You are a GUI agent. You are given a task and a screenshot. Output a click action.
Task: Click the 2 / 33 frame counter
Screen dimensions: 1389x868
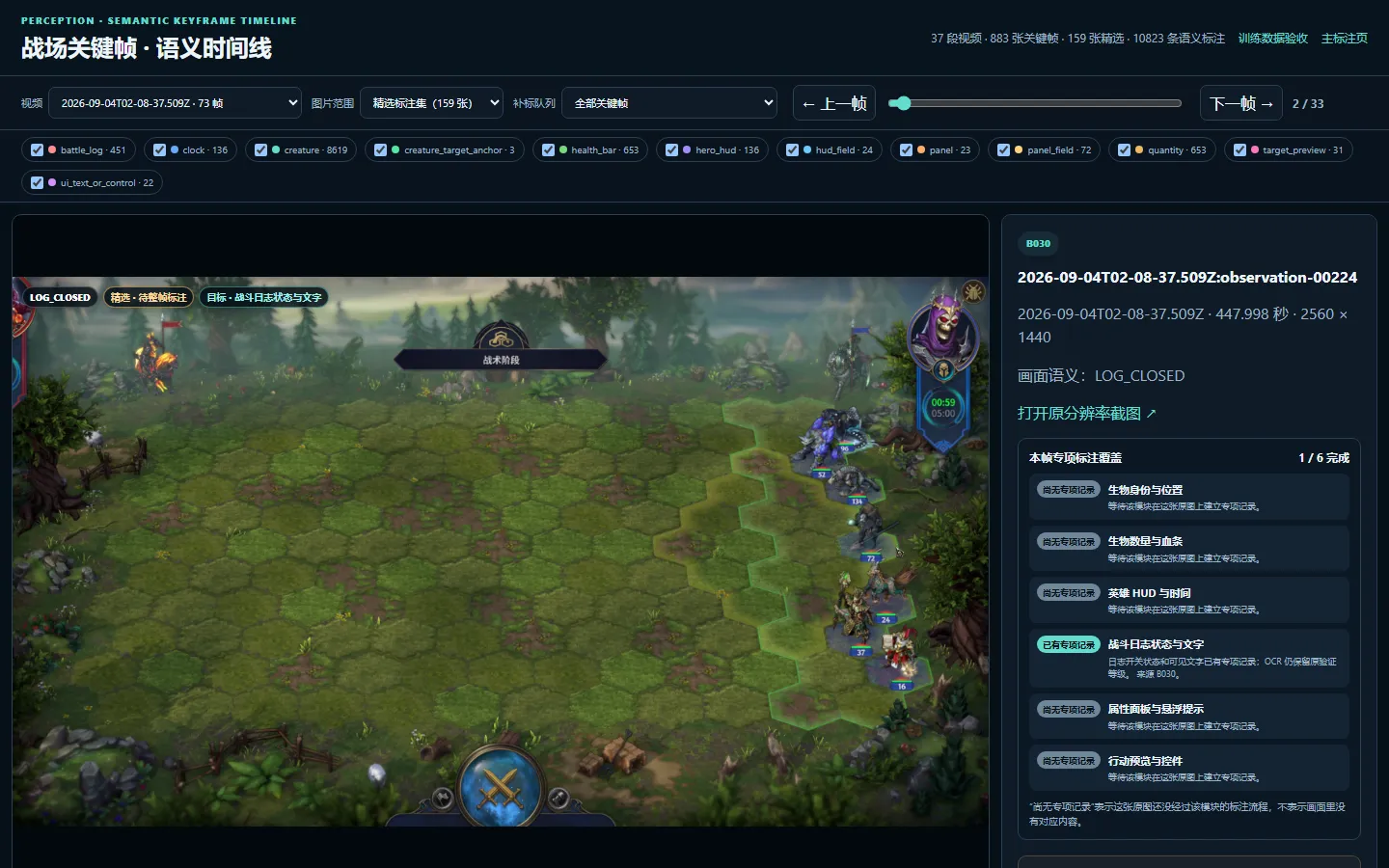1308,104
